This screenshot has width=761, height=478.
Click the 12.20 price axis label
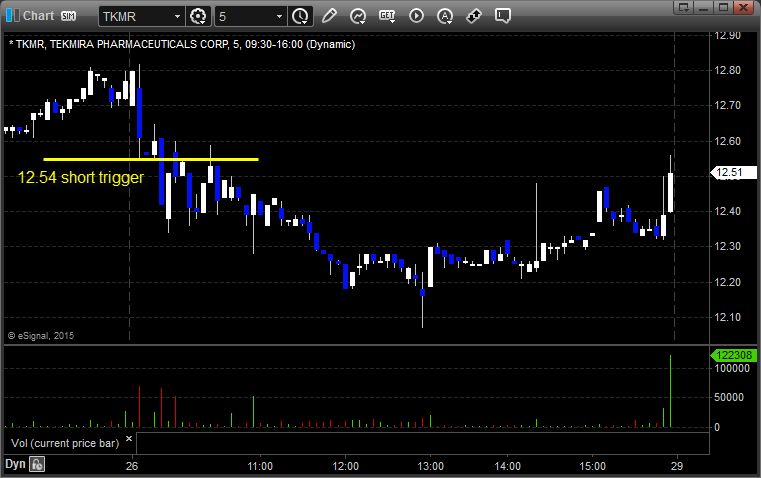[x=728, y=282]
